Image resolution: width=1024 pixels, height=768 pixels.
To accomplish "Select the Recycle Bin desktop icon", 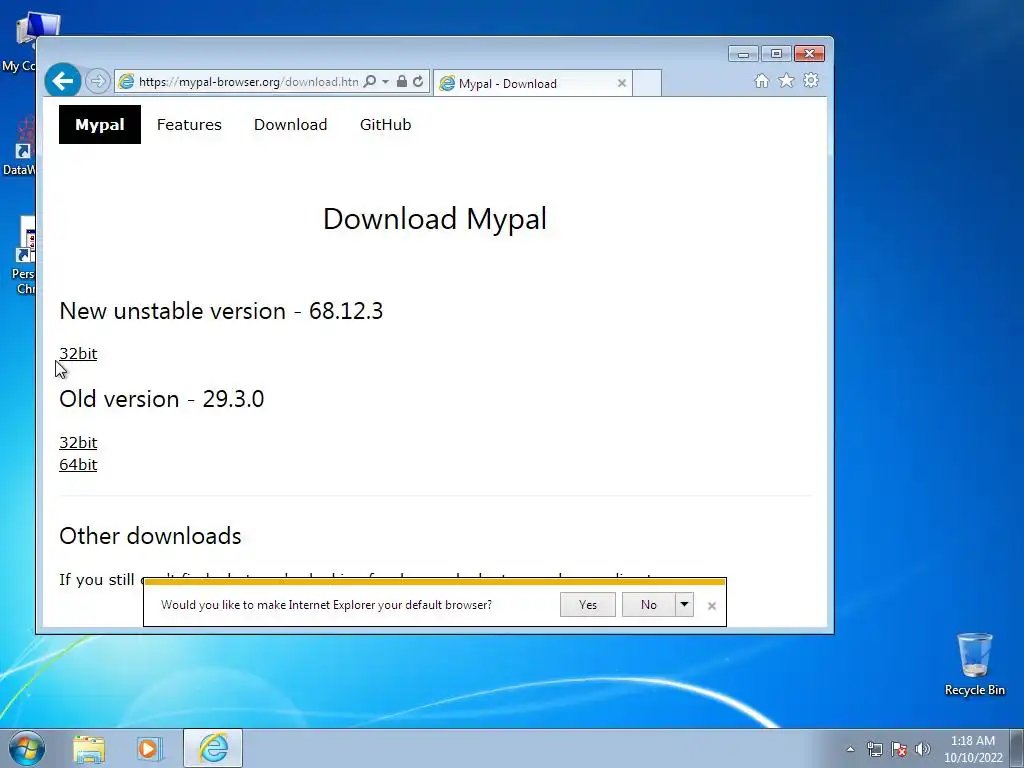I will point(974,665).
